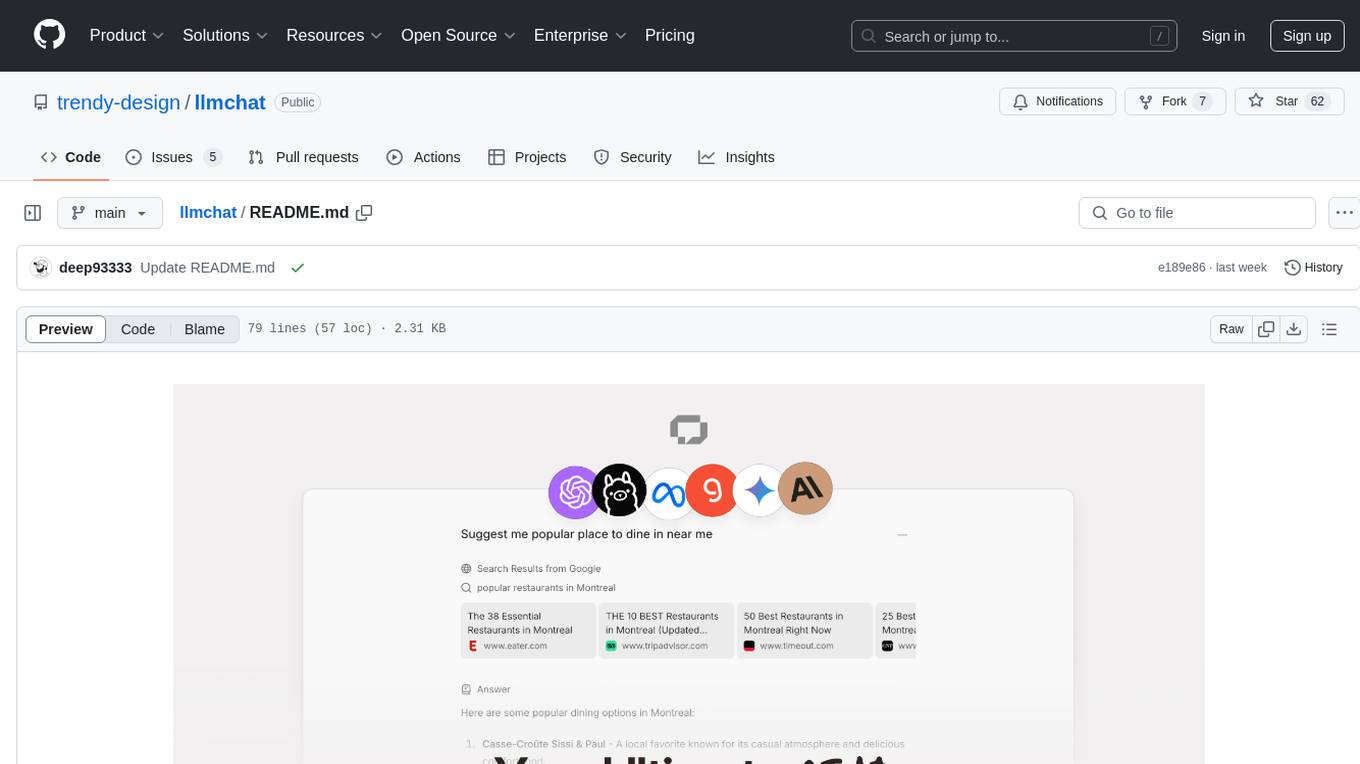
Task: Focus the Go to file search box
Action: [1197, 213]
